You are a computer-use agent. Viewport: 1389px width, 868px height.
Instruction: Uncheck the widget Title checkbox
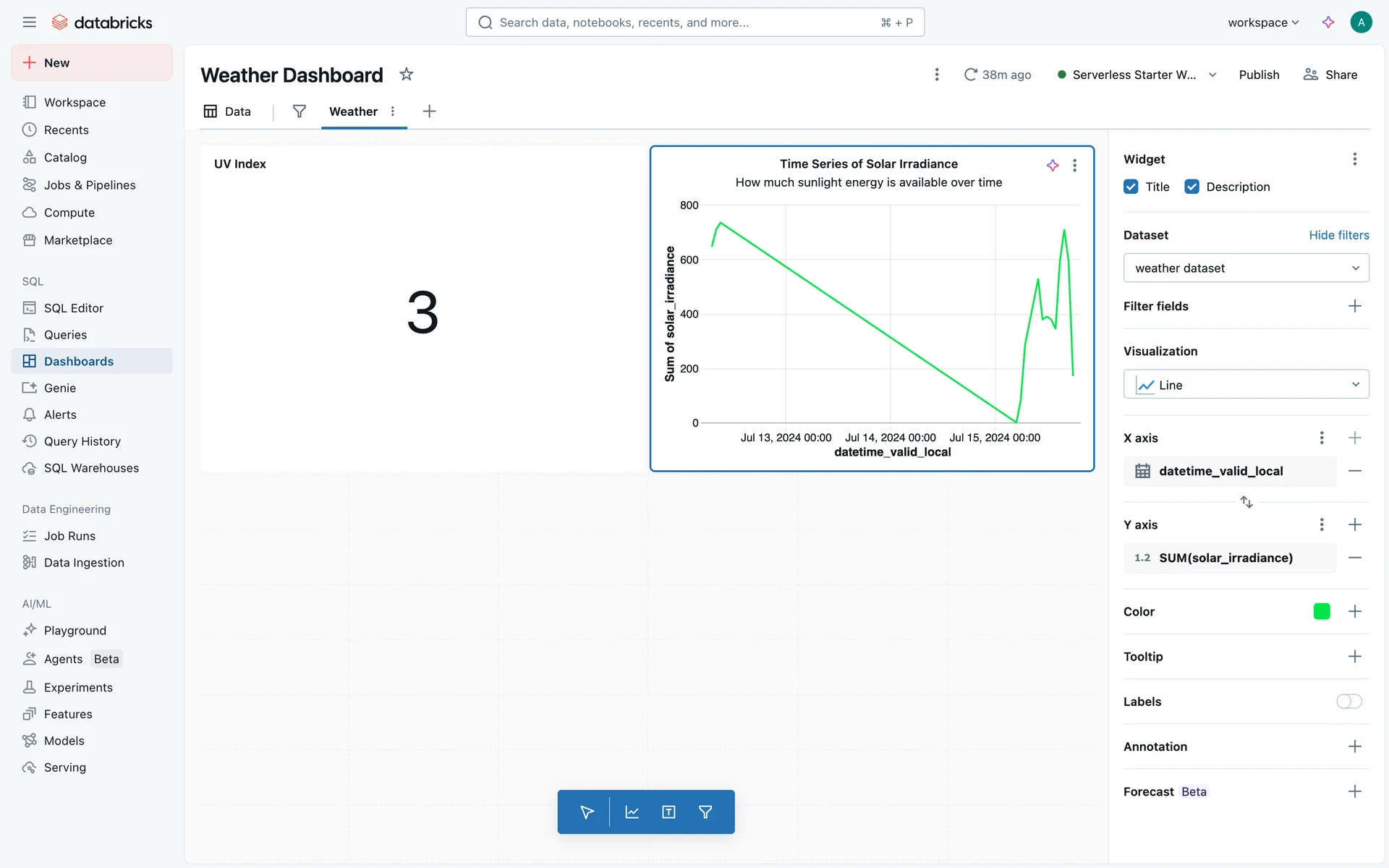click(1131, 187)
